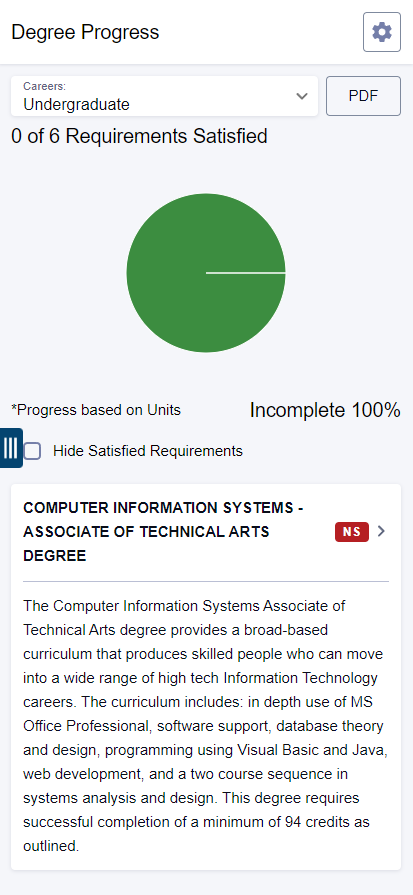Click the Hide Satisfied Requirements label text

[148, 451]
